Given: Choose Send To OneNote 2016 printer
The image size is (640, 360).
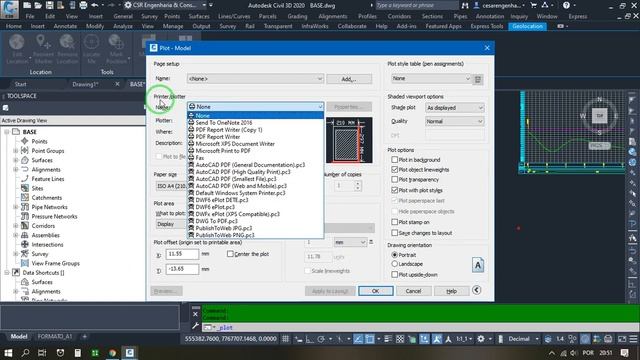Looking at the screenshot, I should [224, 122].
